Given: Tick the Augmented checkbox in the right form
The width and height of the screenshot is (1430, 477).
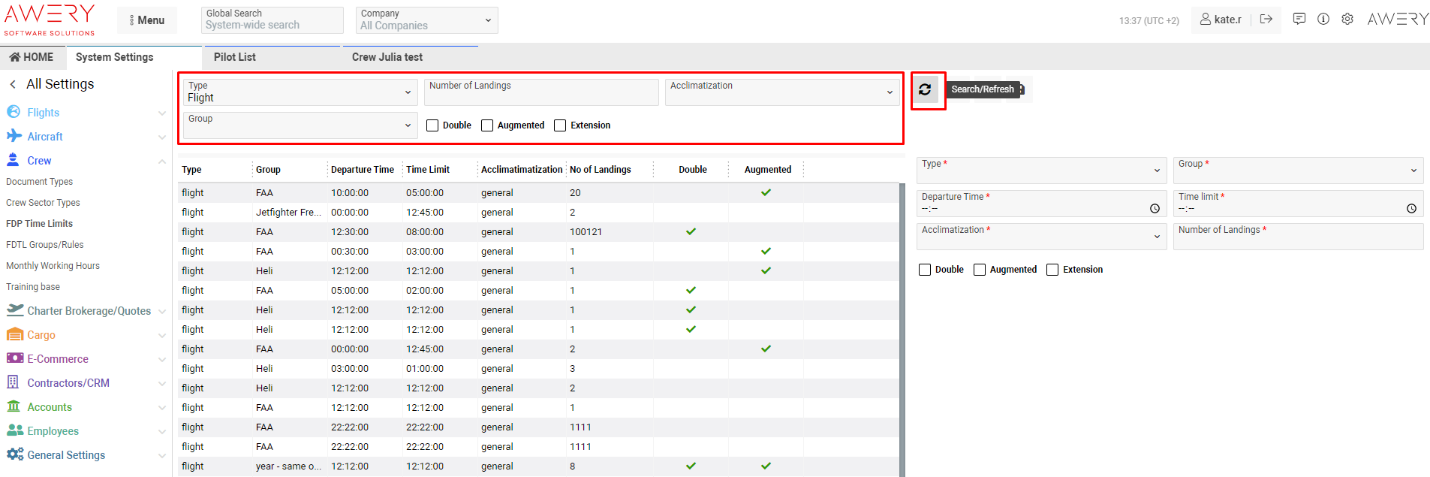Looking at the screenshot, I should 980,270.
